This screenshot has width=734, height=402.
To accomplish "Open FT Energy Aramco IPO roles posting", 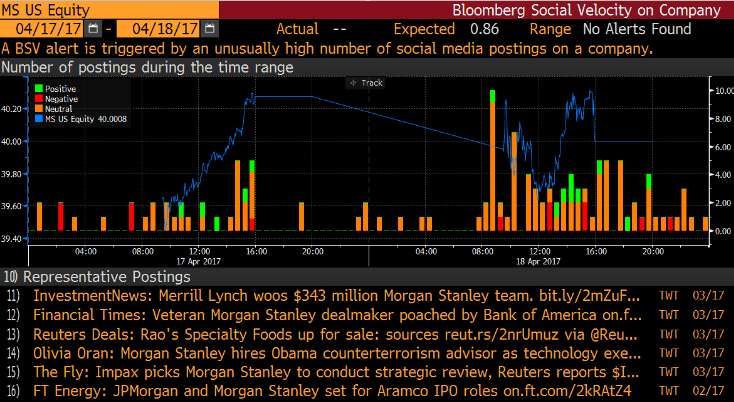I will tap(332, 390).
